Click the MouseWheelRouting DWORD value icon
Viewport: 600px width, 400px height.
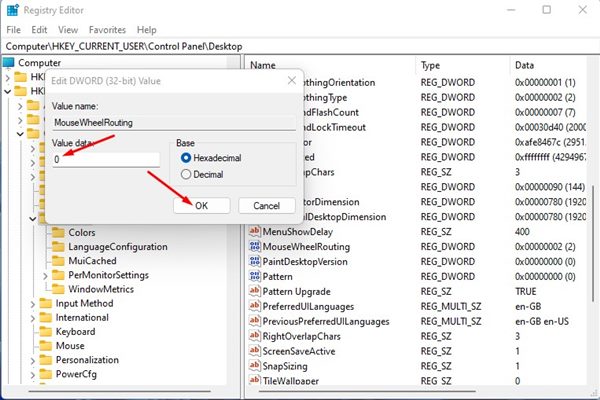coord(254,246)
